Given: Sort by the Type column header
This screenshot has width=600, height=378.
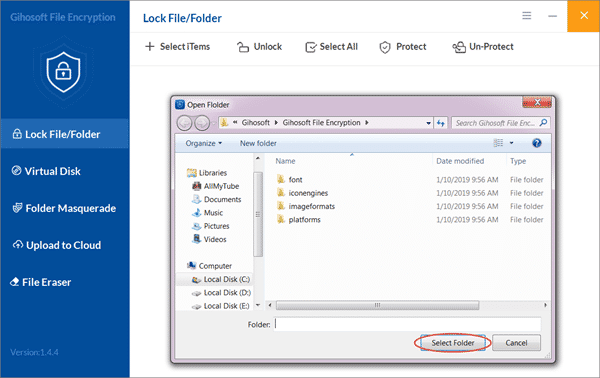Looking at the screenshot, I should (518, 161).
